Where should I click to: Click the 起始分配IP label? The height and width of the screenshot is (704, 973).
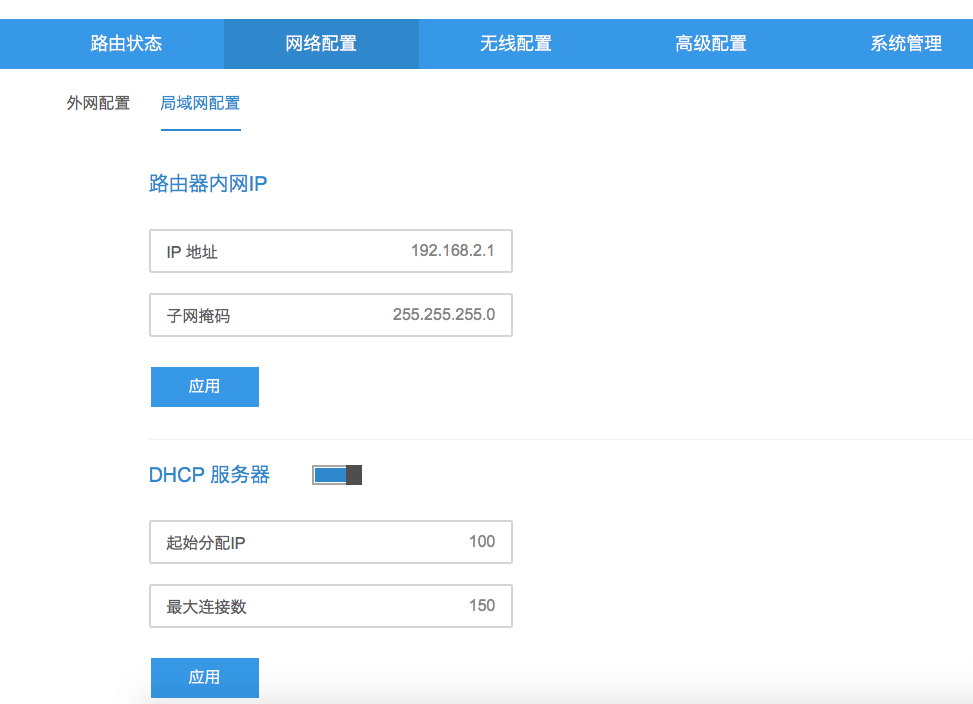tap(205, 543)
